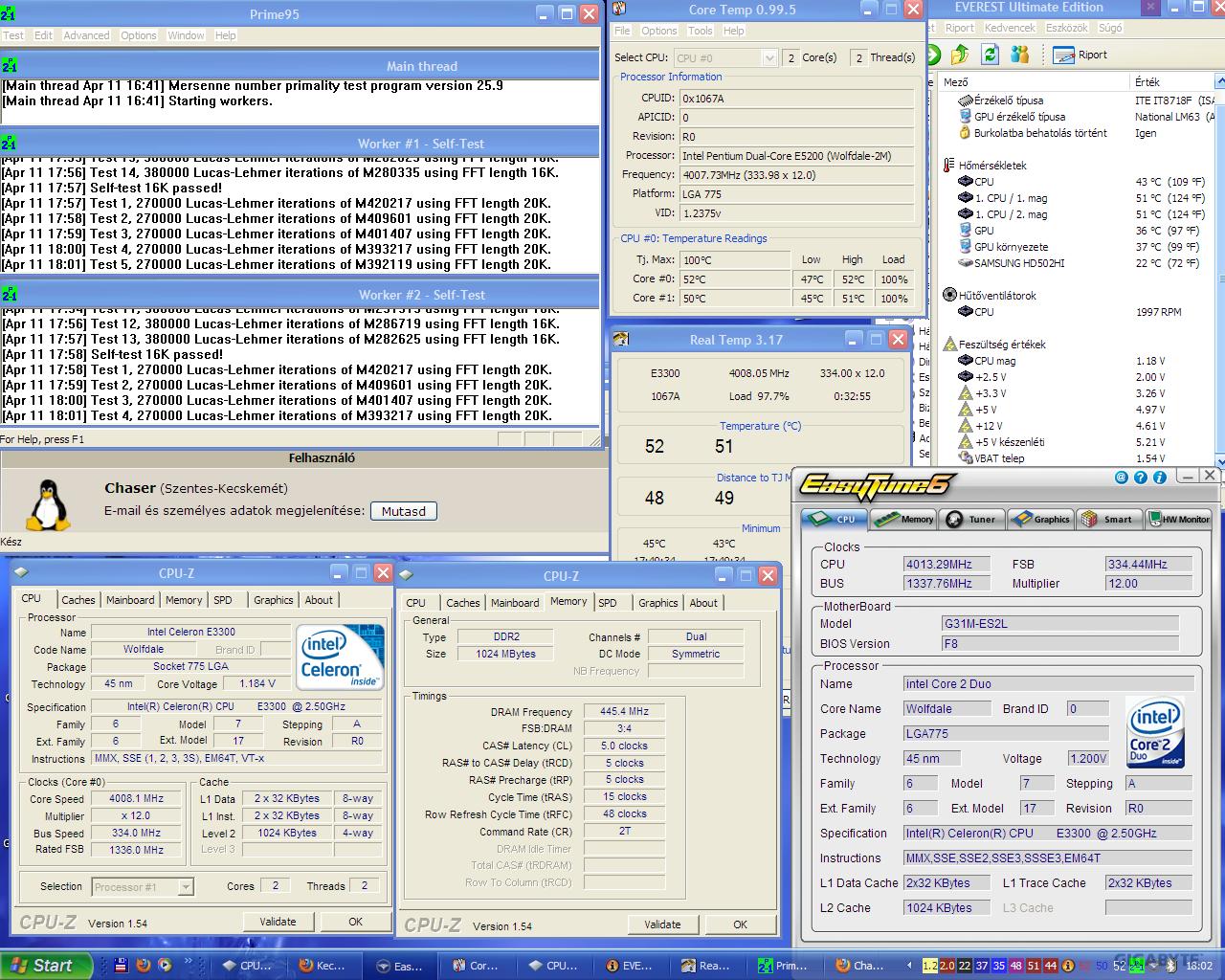The width and height of the screenshot is (1225, 980).
Task: Switch to Caches tab in left CPU-Z
Action: 78,600
